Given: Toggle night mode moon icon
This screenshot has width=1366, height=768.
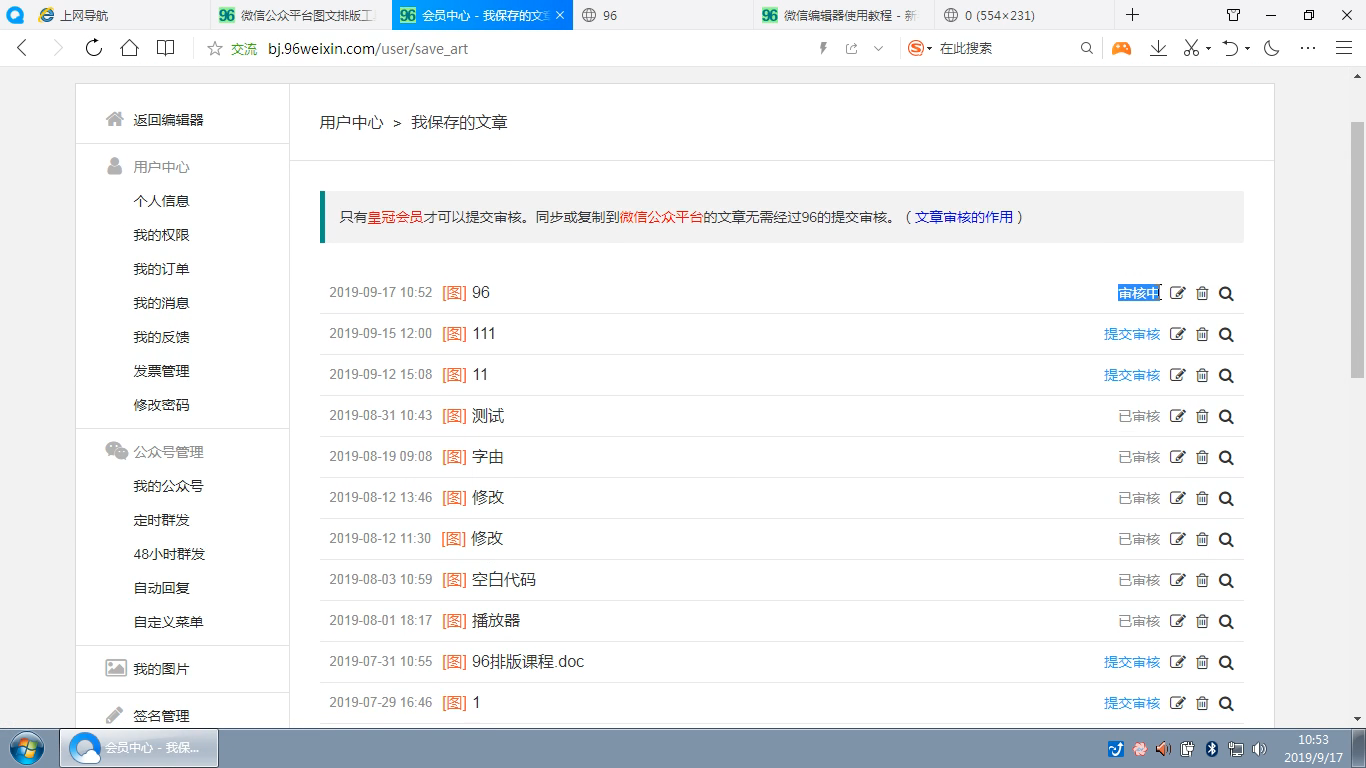Looking at the screenshot, I should [x=1272, y=48].
